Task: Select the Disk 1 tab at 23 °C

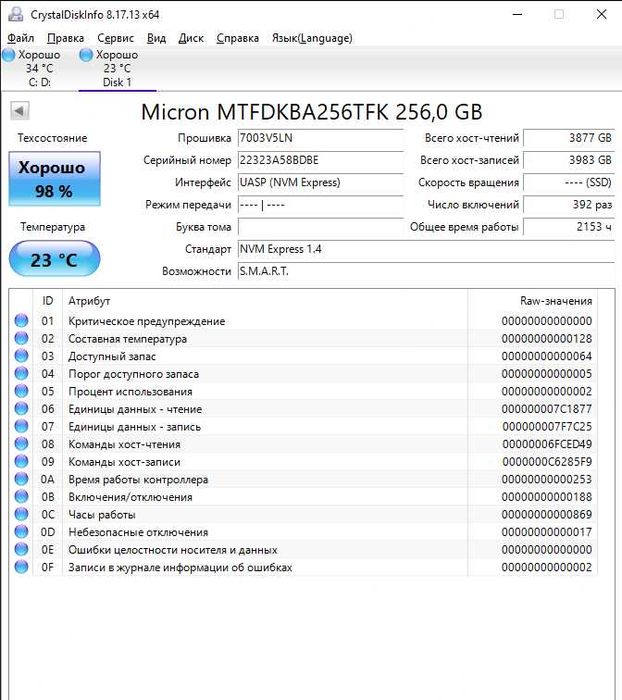Action: (117, 68)
